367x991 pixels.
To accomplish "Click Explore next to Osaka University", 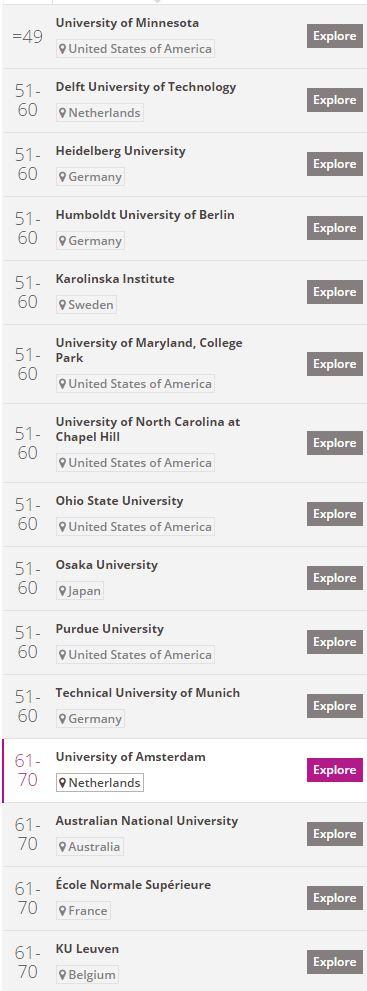I will pos(335,578).
